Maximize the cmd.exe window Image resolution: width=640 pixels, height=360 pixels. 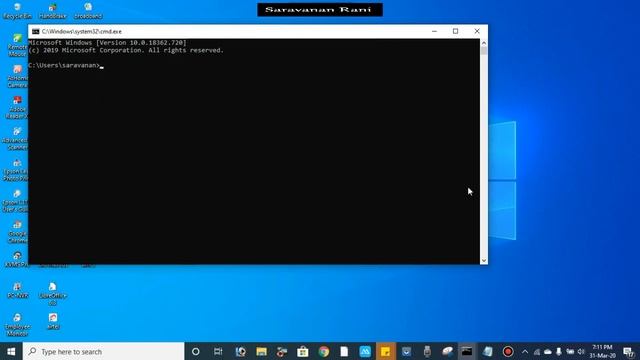click(456, 31)
